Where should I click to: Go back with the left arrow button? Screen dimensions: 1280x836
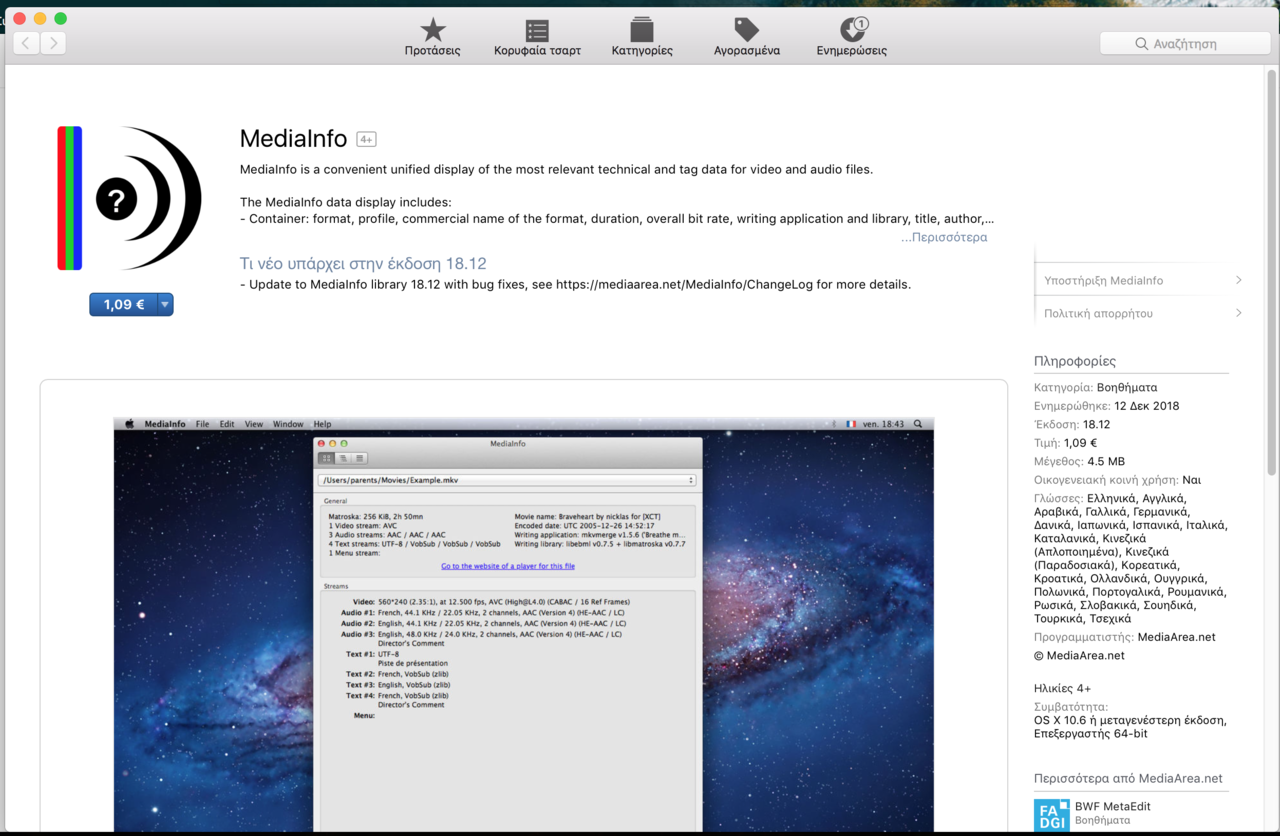26,43
